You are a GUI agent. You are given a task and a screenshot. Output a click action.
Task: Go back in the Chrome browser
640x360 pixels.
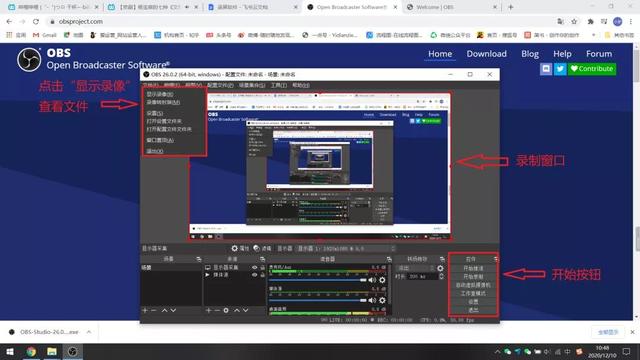click(x=9, y=21)
